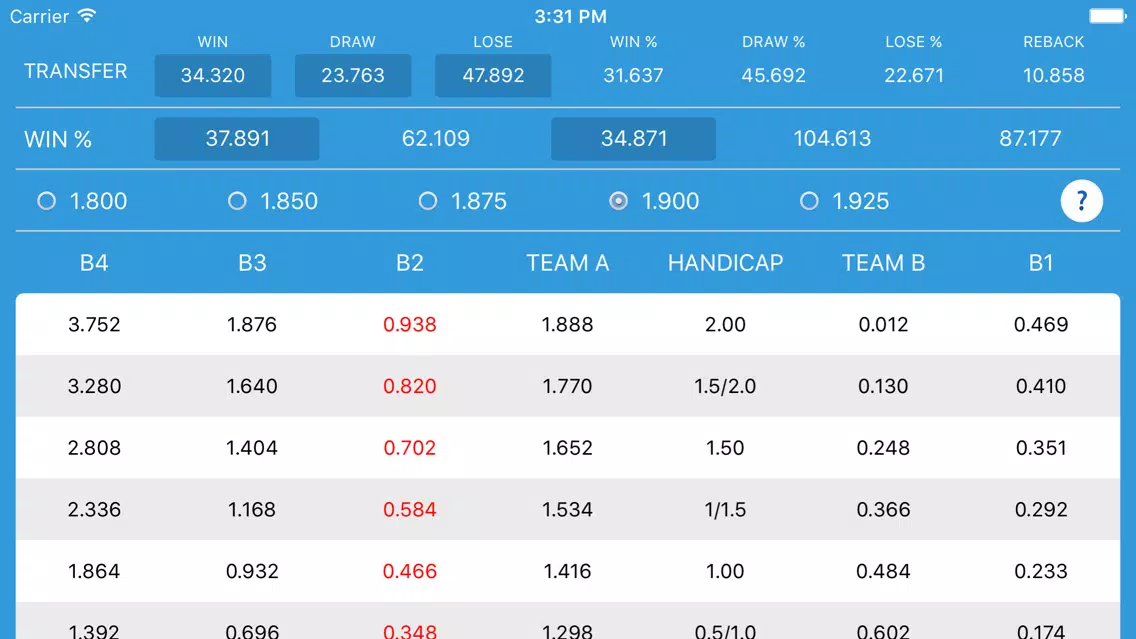The height and width of the screenshot is (639, 1136).
Task: Tap Team B value 0.248
Action: (883, 448)
